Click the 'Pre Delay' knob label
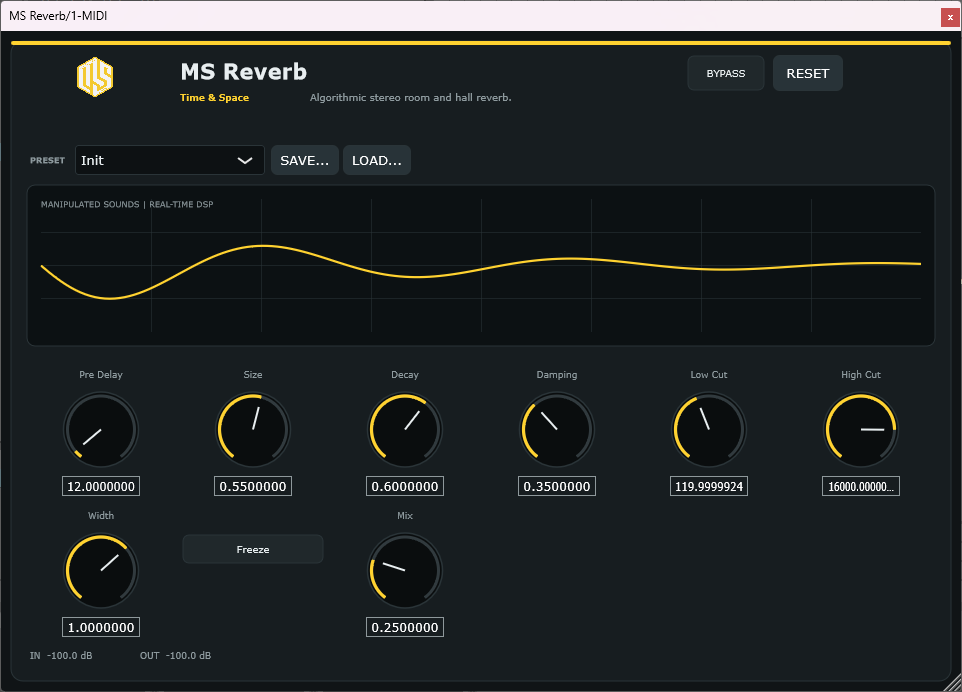The image size is (962, 692). (x=101, y=374)
